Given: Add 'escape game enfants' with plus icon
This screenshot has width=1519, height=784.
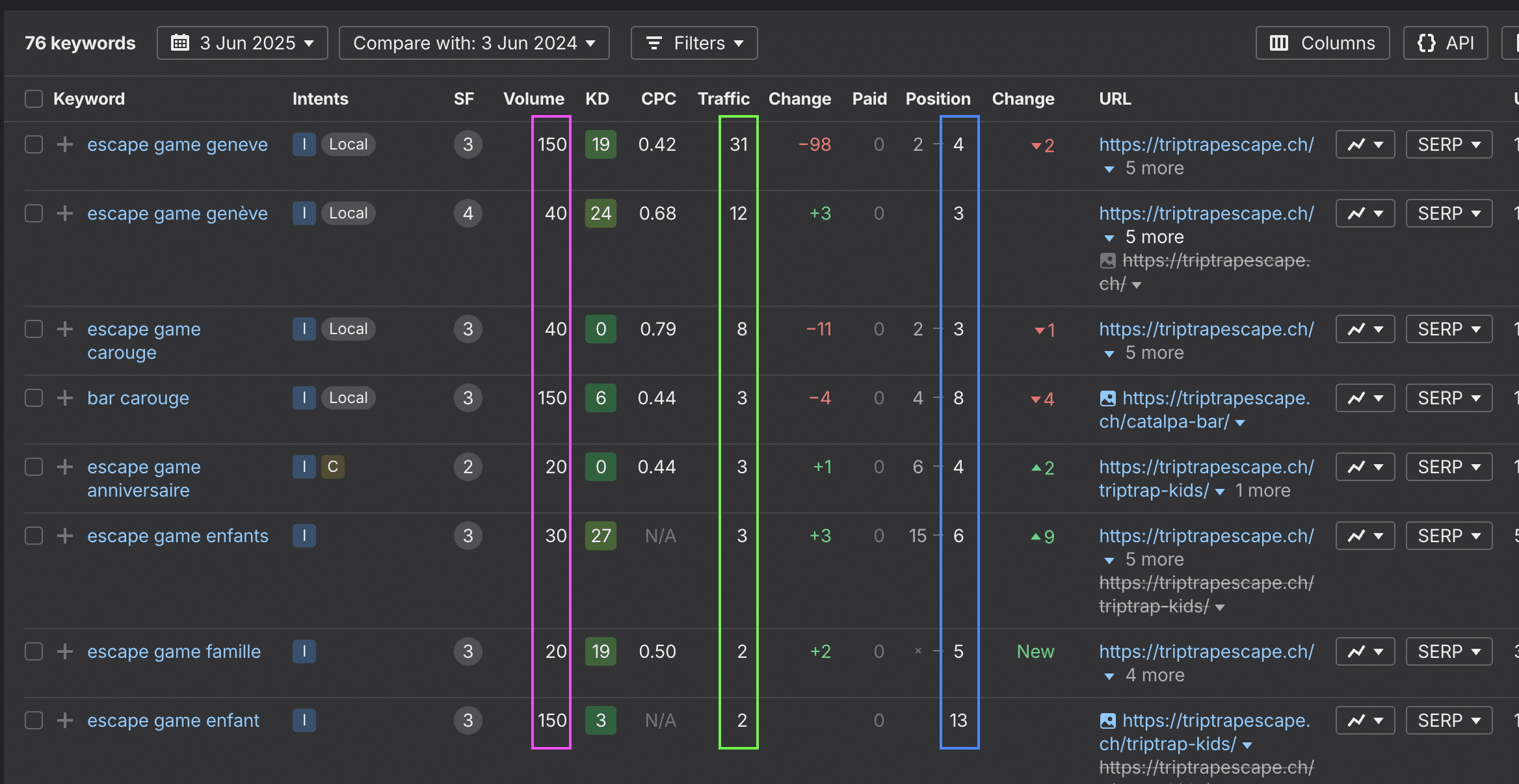Looking at the screenshot, I should click(64, 536).
